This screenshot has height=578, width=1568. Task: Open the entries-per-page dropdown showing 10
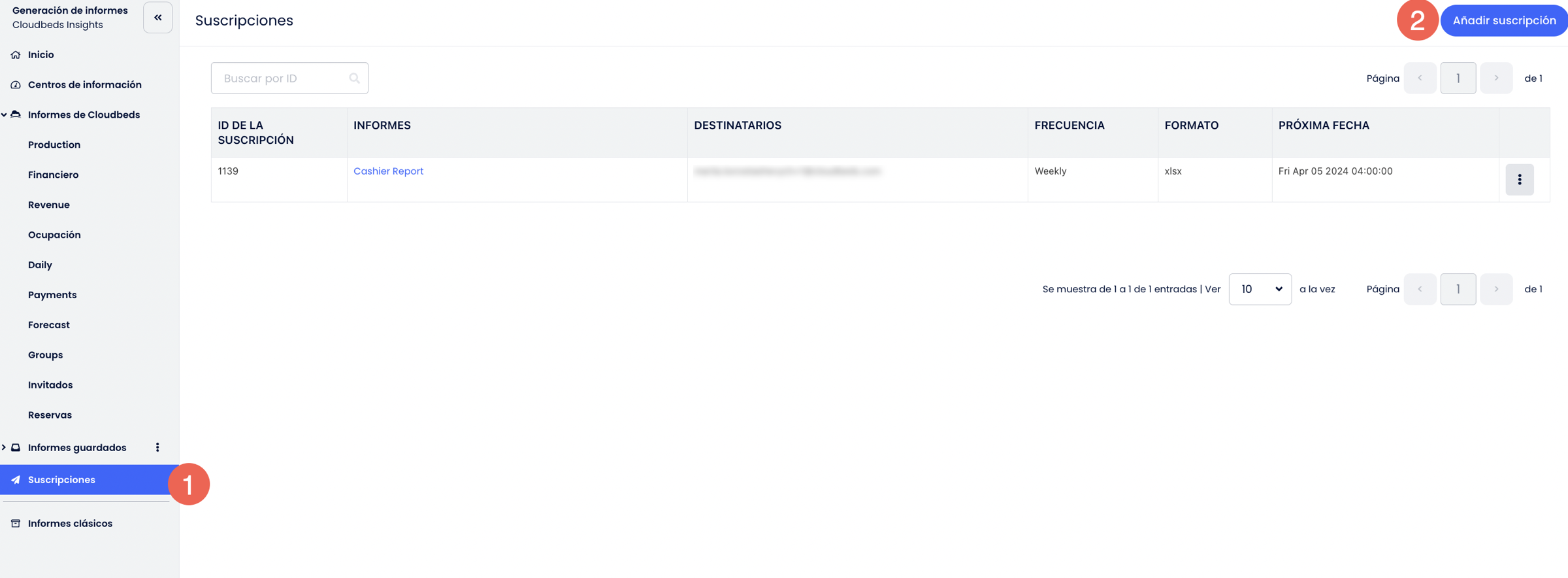1259,289
